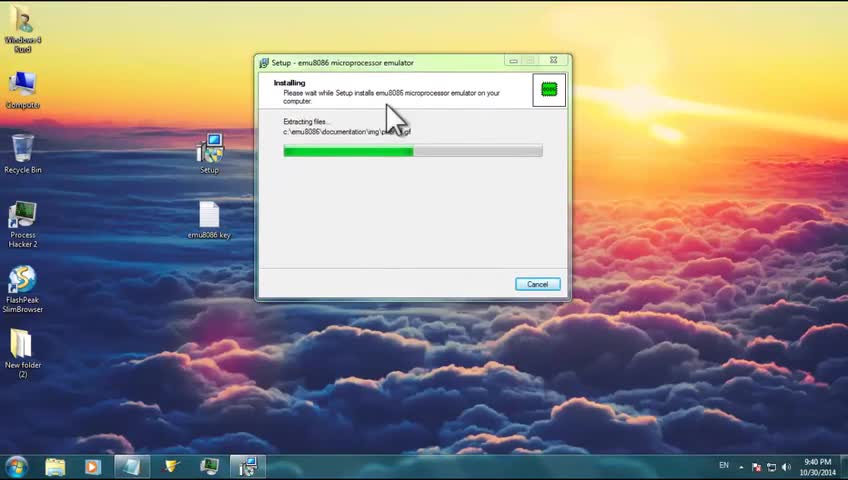Open the volume speaker icon
The image size is (848, 480).
pos(786,467)
